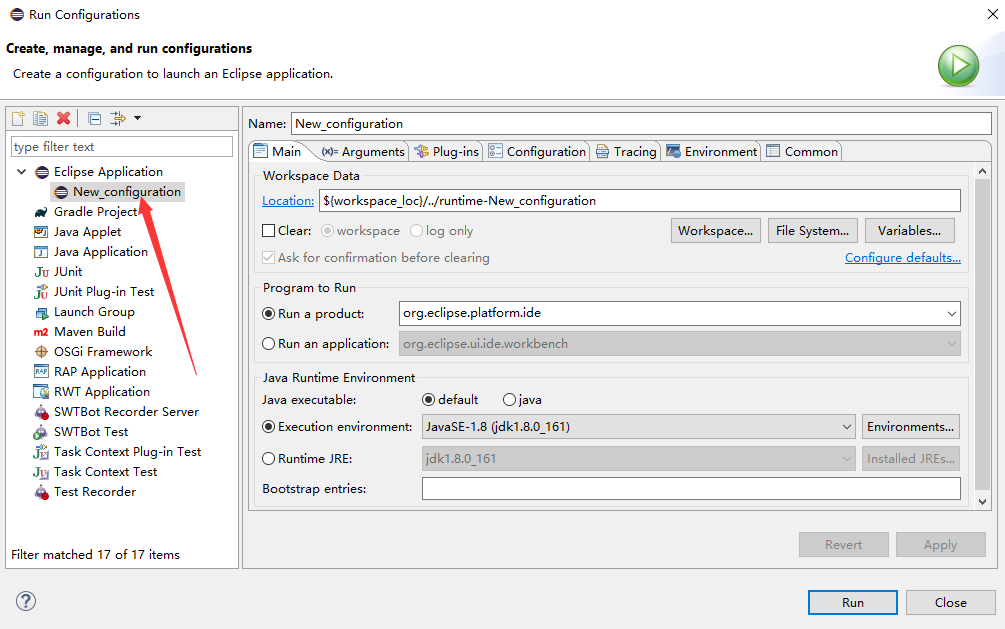Click the RAP Application icon
This screenshot has width=1005, height=629.
[41, 371]
